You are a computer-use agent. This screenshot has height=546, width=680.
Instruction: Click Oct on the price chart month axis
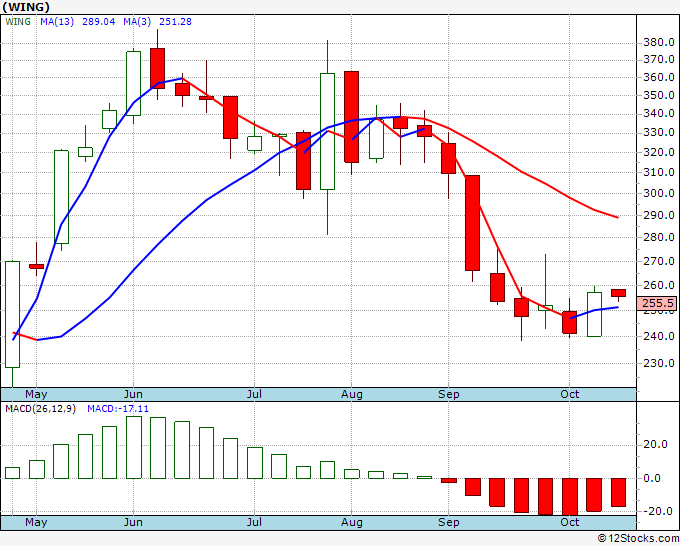coord(569,394)
